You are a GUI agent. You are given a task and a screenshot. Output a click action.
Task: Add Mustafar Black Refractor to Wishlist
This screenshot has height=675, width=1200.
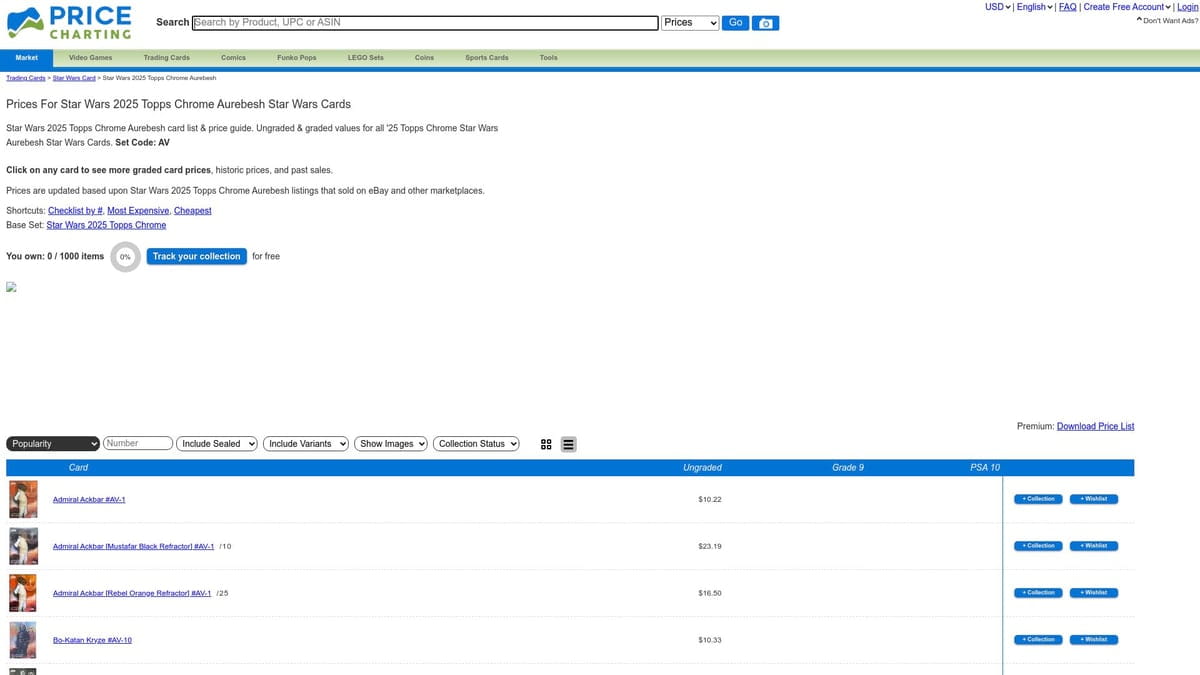pyautogui.click(x=1094, y=546)
